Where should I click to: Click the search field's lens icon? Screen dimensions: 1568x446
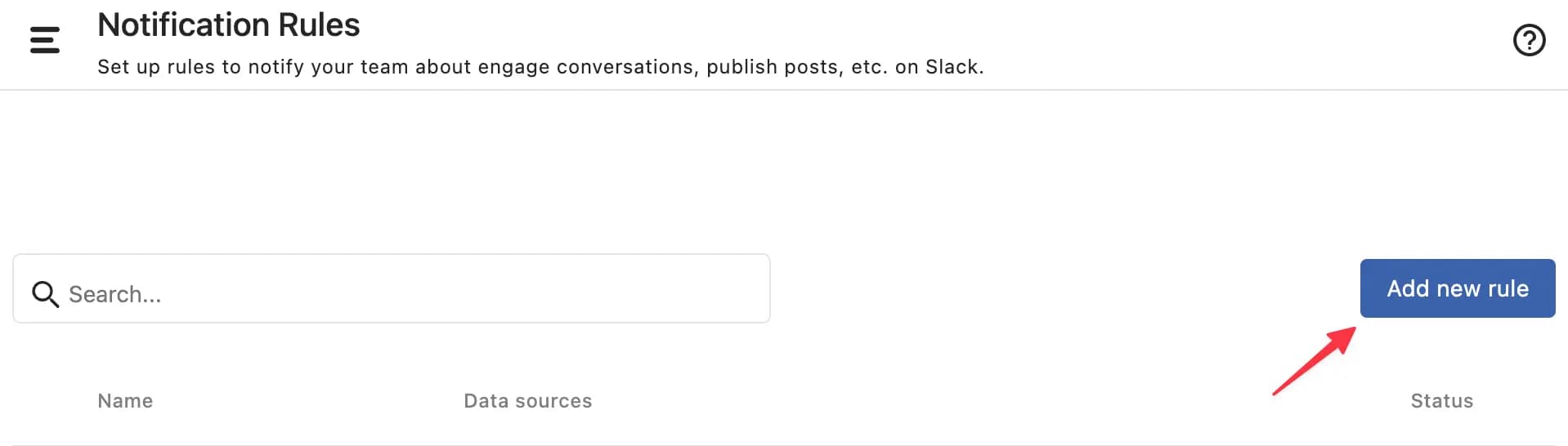(45, 294)
